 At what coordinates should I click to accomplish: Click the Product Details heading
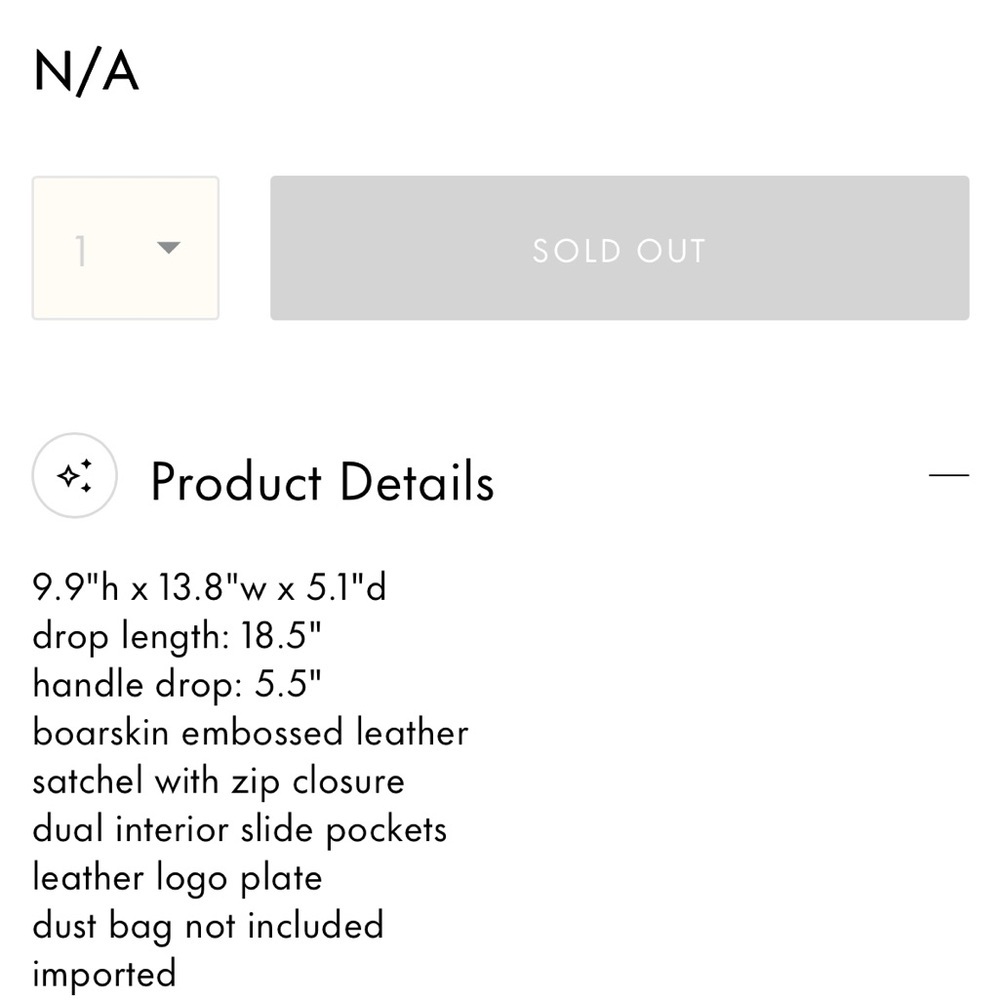[322, 482]
